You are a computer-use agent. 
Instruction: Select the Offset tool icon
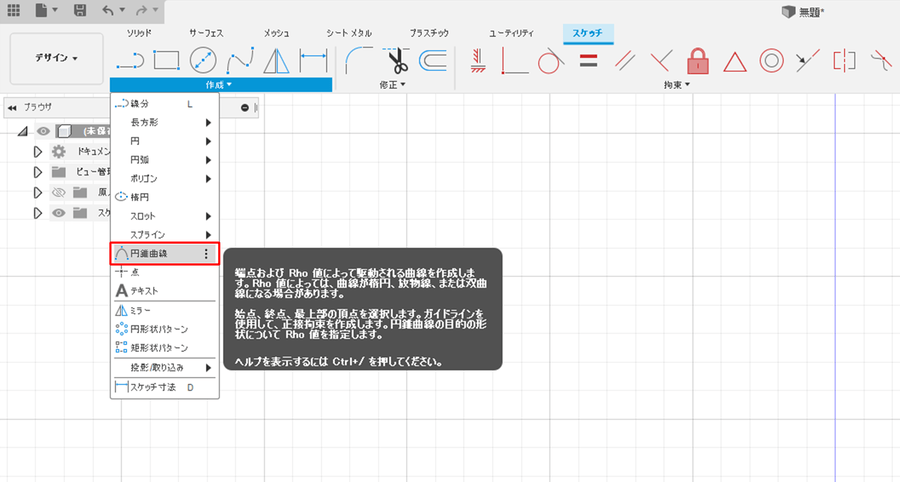point(433,60)
